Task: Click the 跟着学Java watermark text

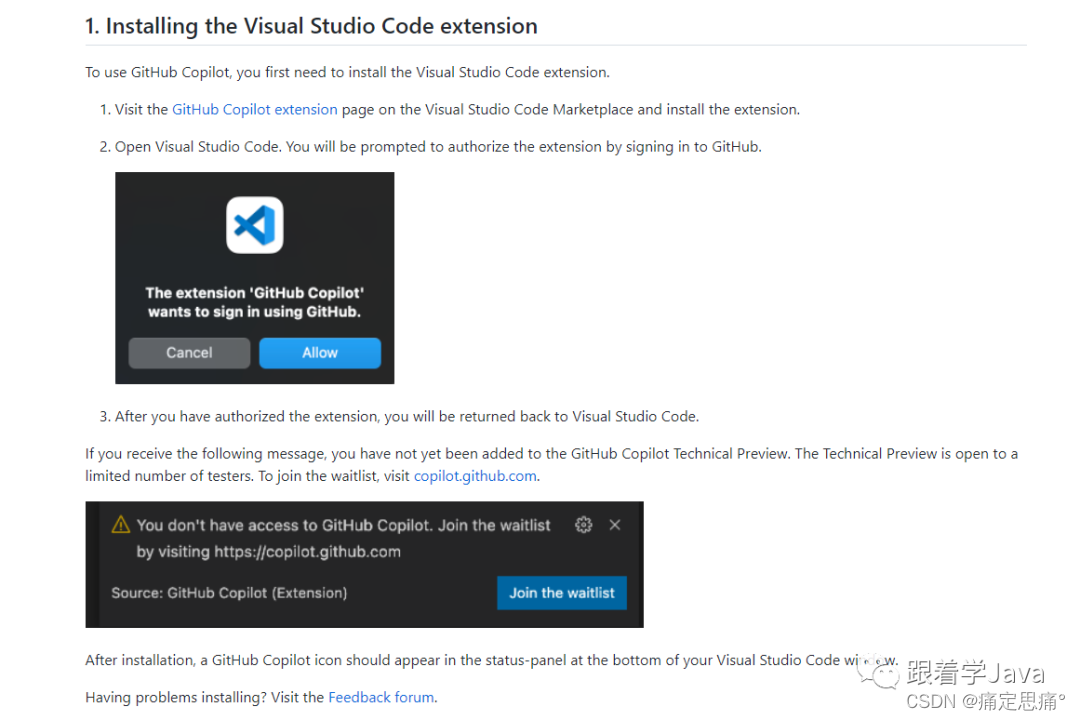Action: [975, 672]
